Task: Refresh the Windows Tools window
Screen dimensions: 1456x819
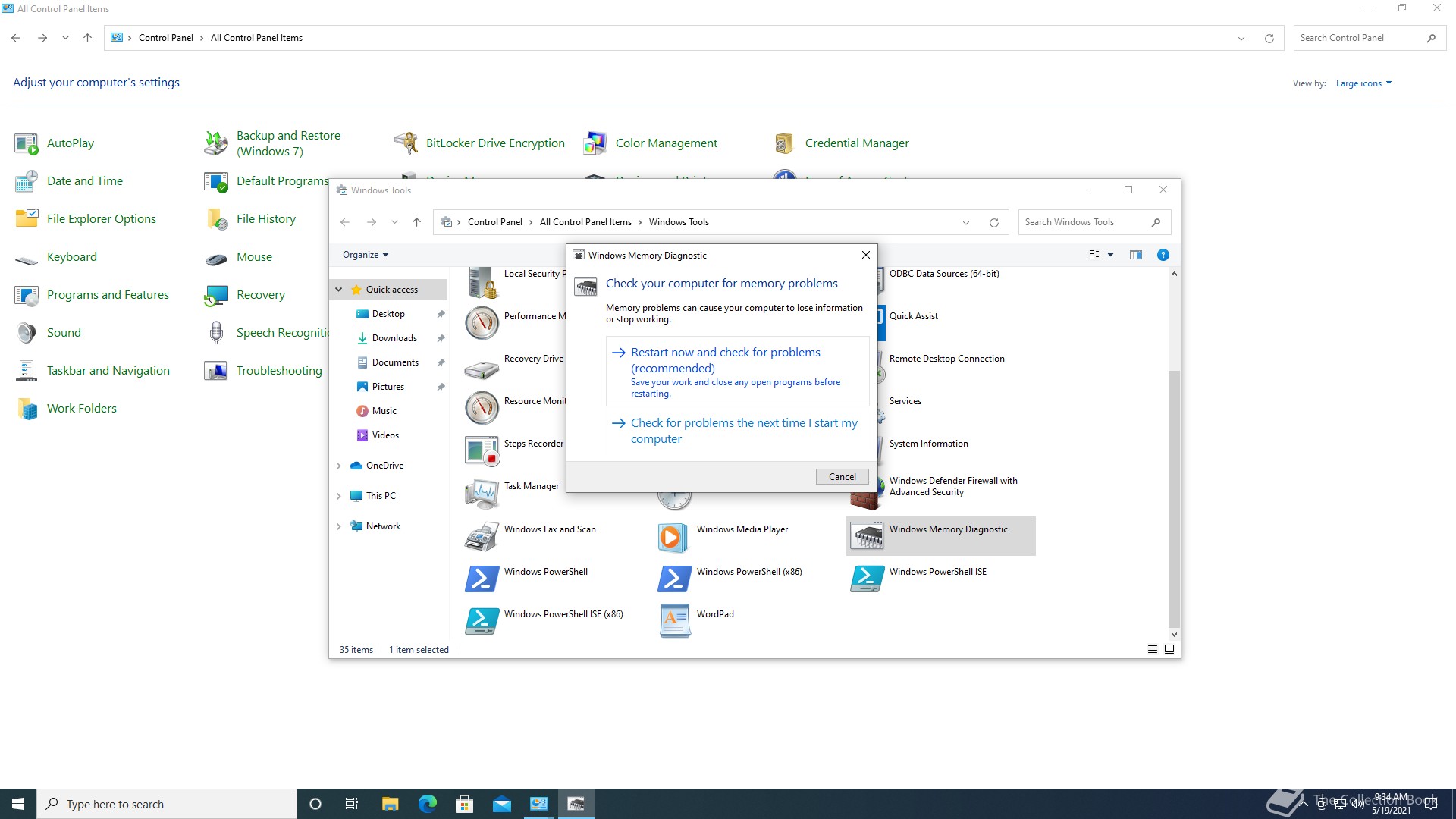Action: click(x=993, y=222)
